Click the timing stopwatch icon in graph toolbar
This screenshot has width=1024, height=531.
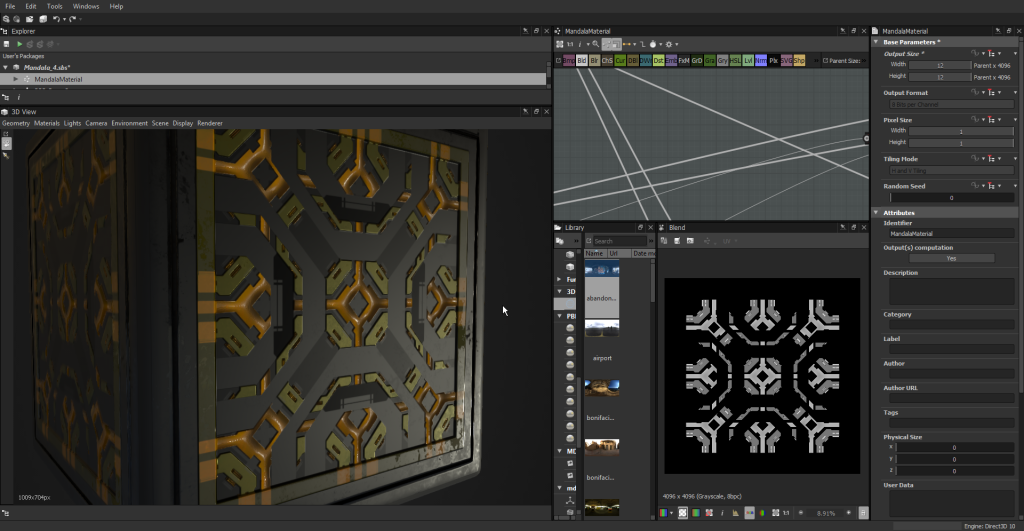(x=652, y=44)
